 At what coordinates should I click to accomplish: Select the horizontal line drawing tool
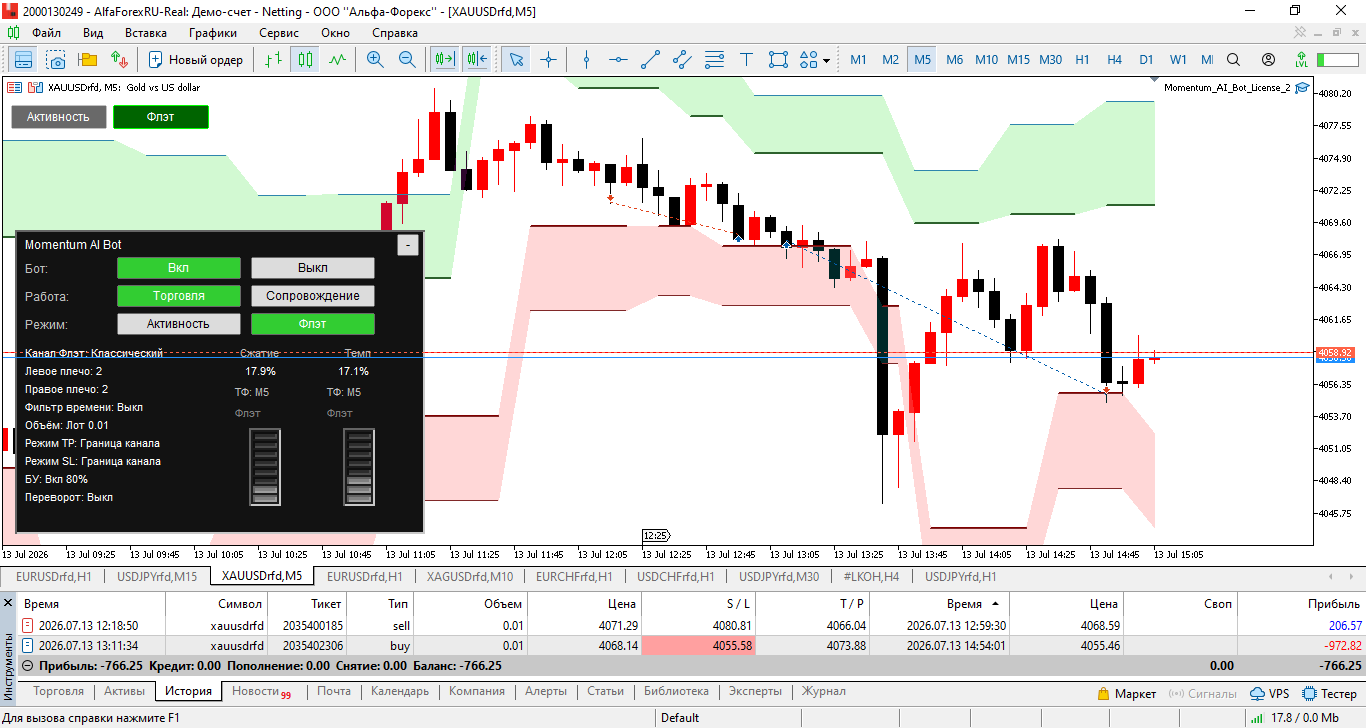[619, 60]
